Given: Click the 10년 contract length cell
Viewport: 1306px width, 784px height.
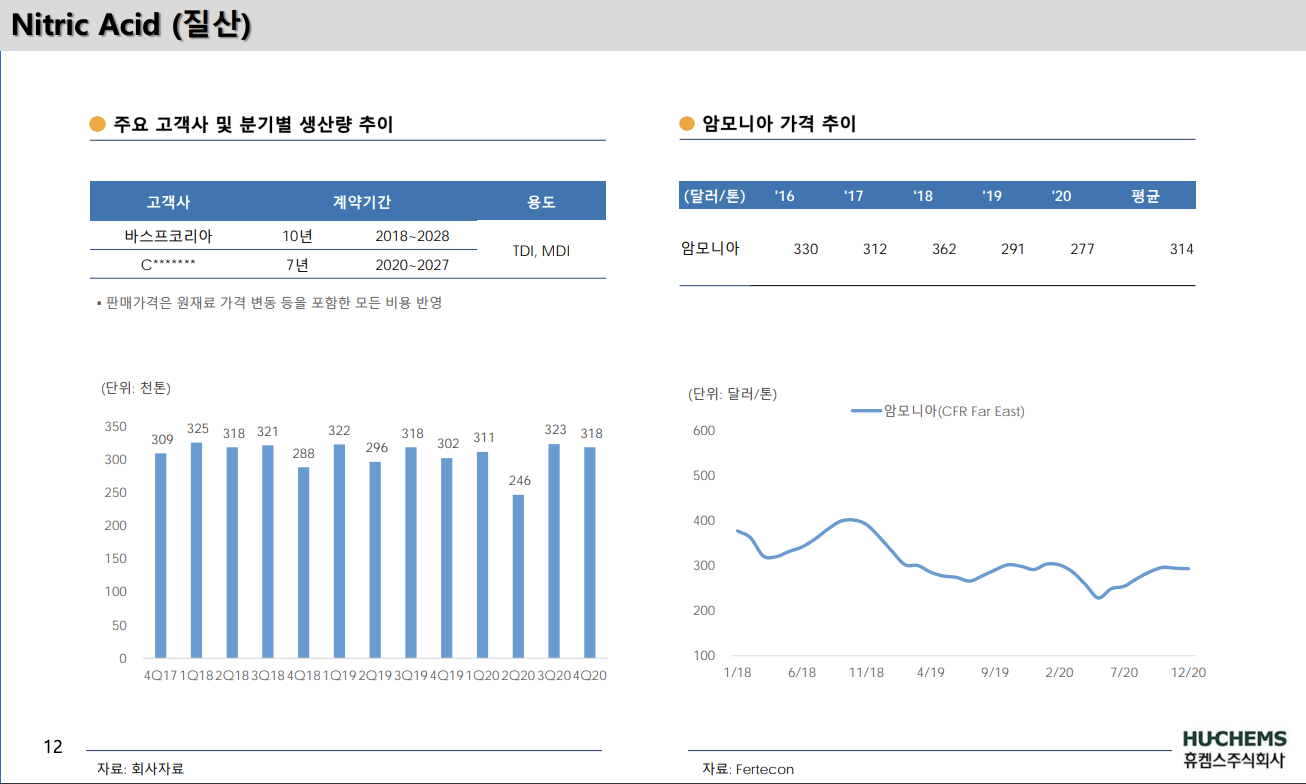Looking at the screenshot, I should (297, 236).
